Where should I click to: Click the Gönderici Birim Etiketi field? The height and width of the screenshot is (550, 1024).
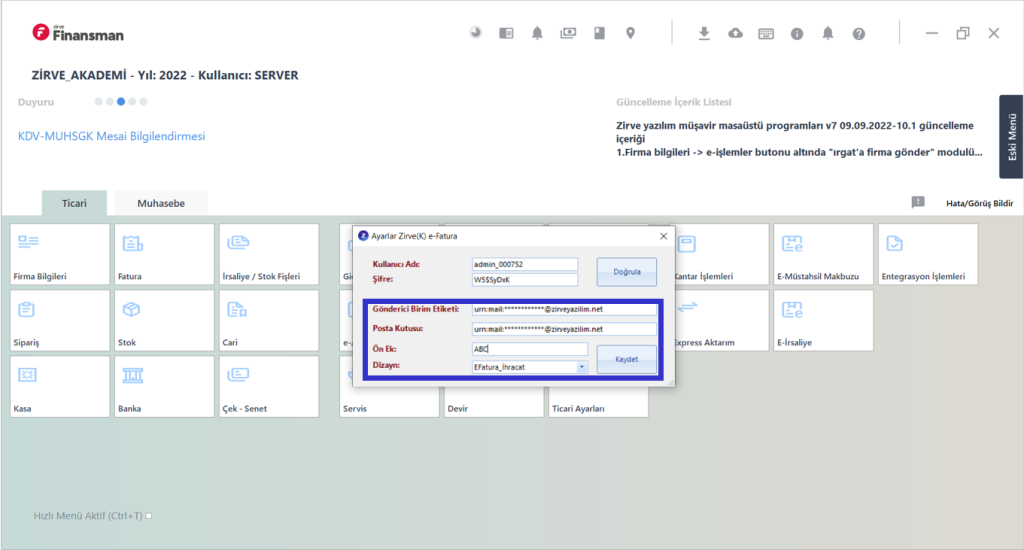pos(564,309)
